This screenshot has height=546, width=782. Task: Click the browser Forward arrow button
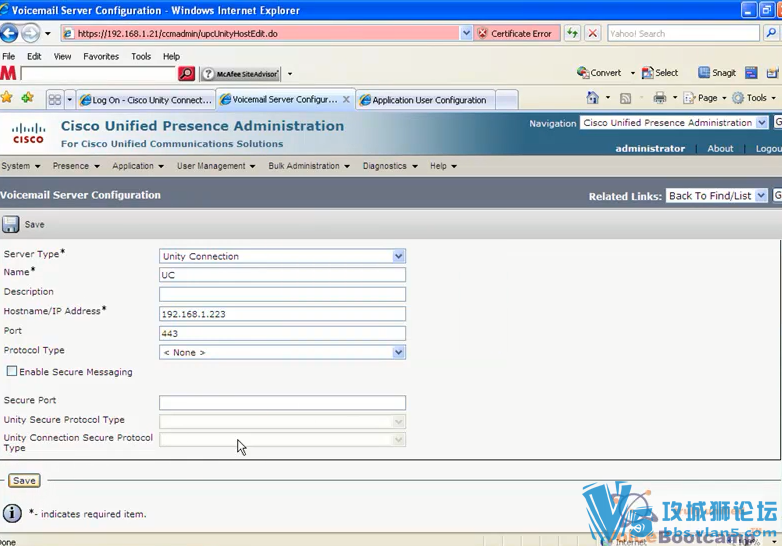30,33
